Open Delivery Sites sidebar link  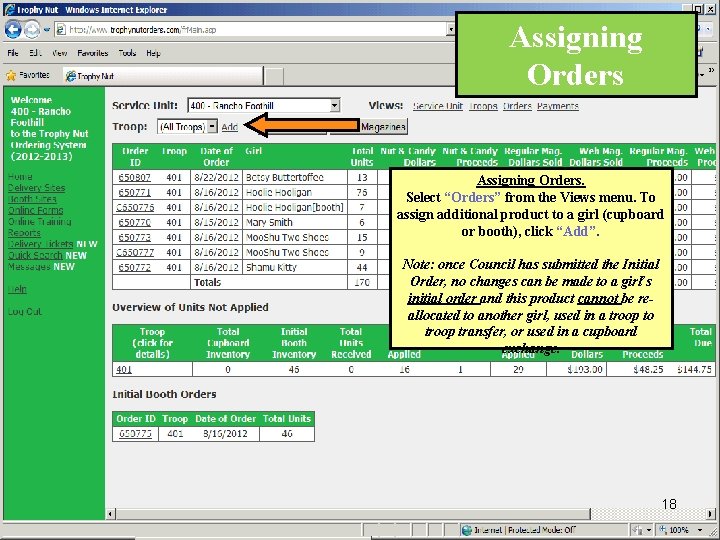pyautogui.click(x=36, y=188)
